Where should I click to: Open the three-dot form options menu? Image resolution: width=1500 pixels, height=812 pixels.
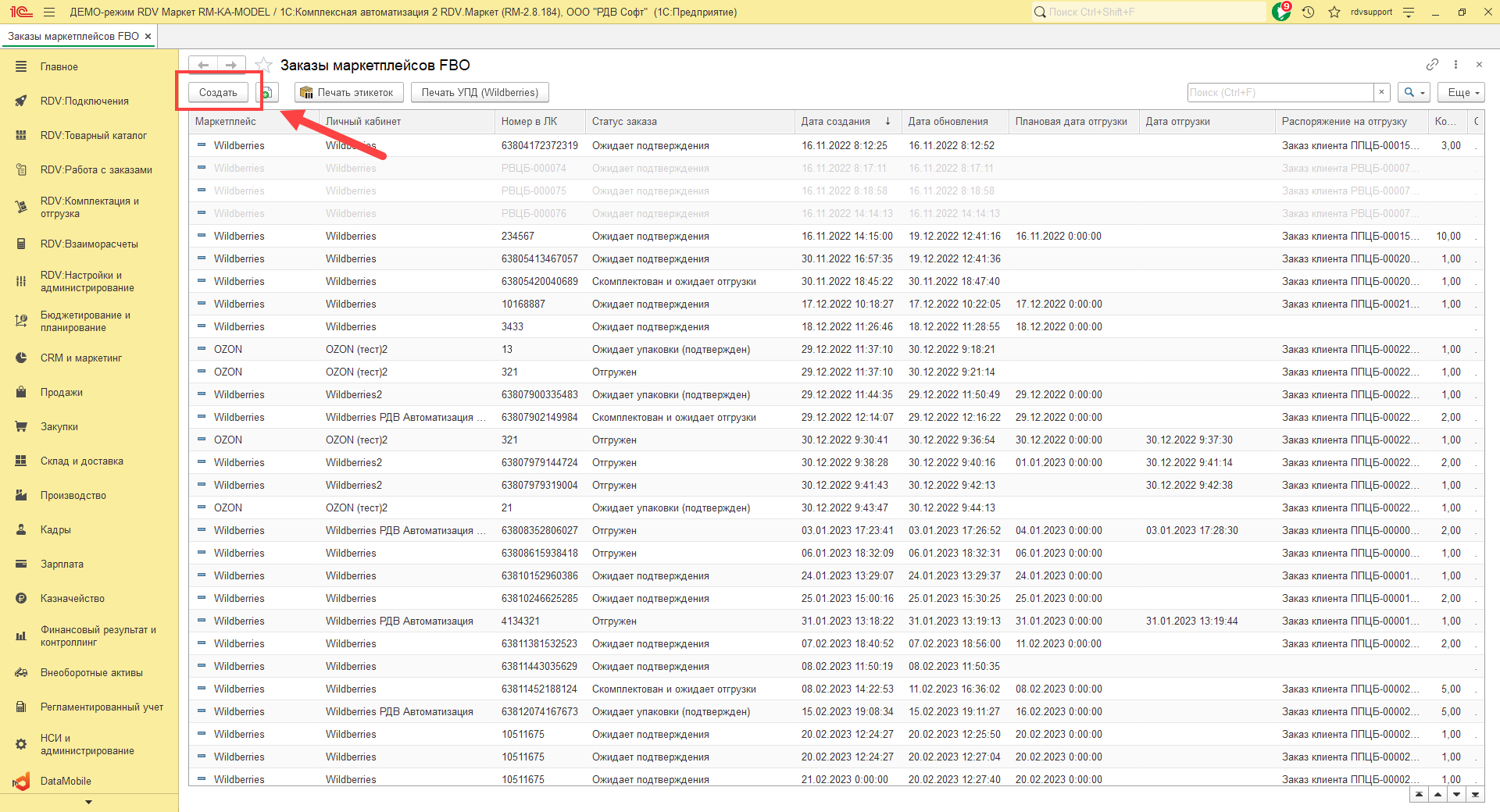(1455, 65)
